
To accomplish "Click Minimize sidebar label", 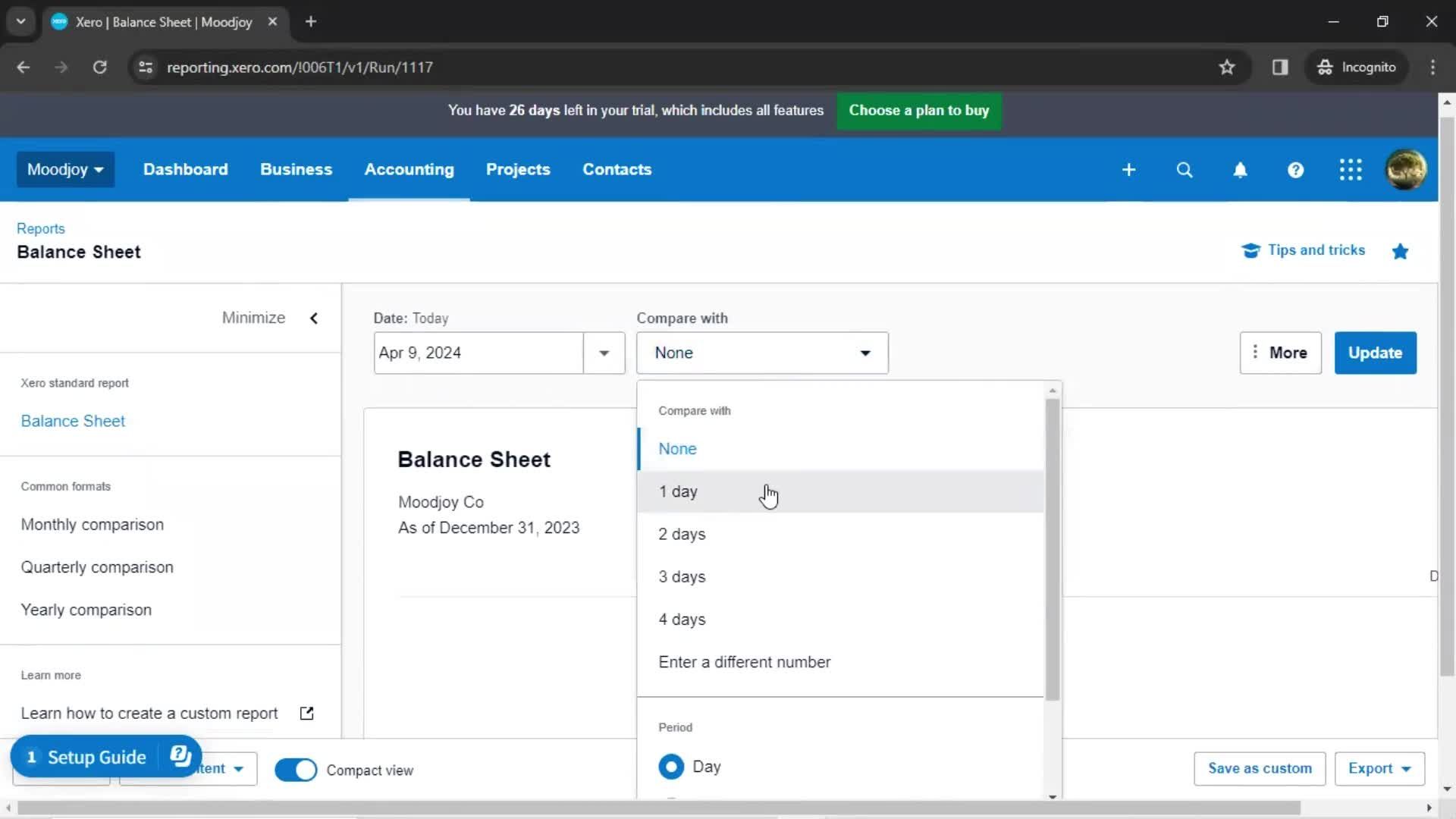I will click(253, 318).
